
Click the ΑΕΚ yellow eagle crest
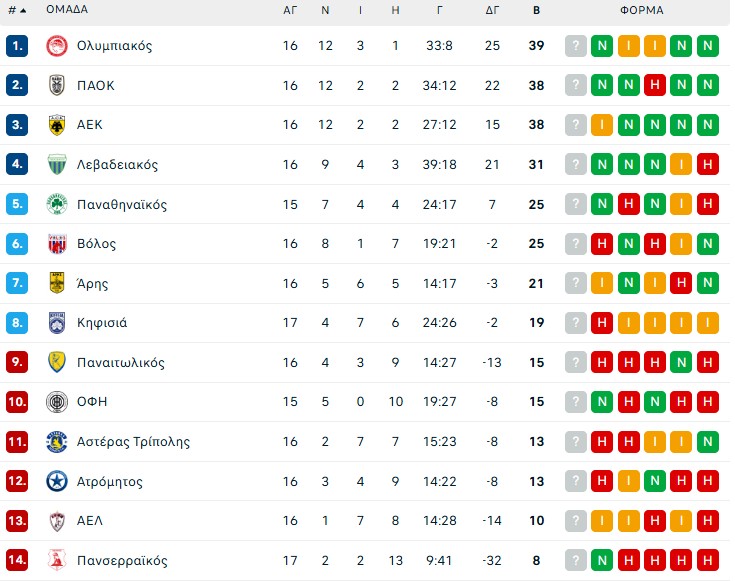pyautogui.click(x=56, y=125)
